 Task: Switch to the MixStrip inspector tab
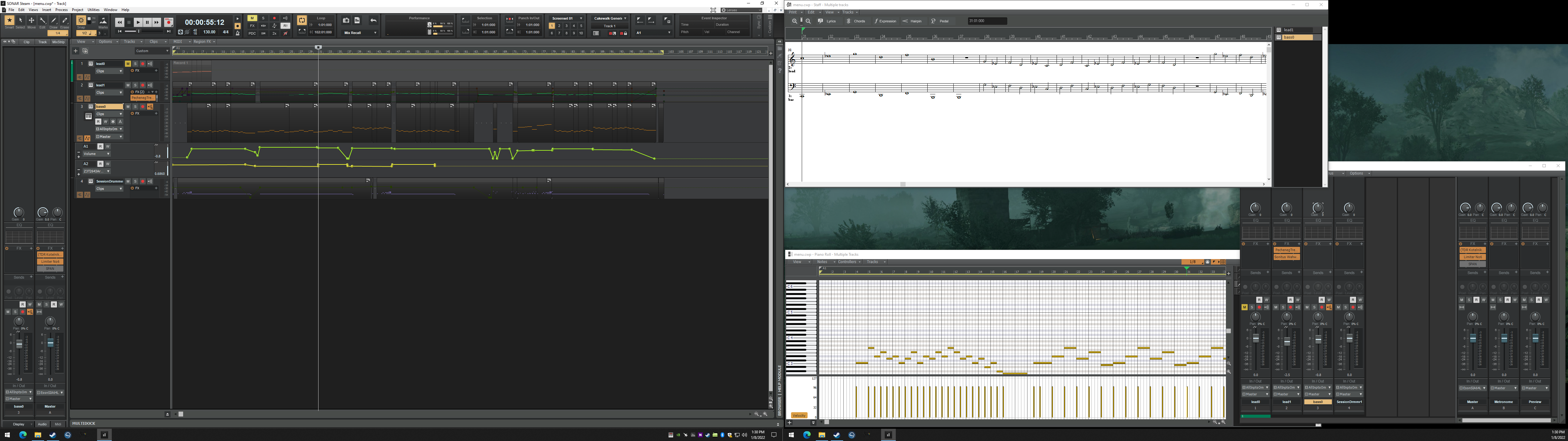[58, 42]
